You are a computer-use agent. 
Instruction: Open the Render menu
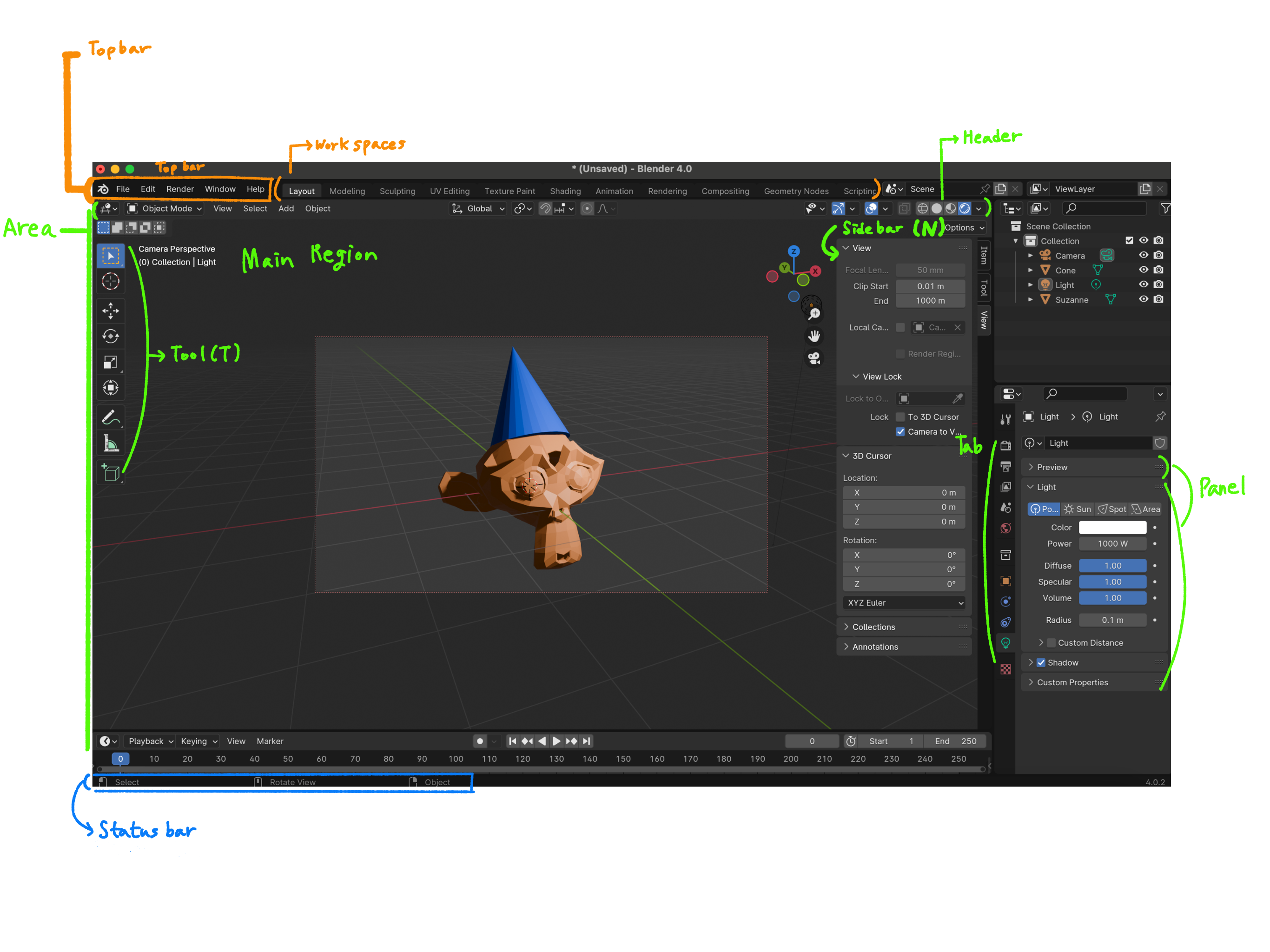[180, 189]
